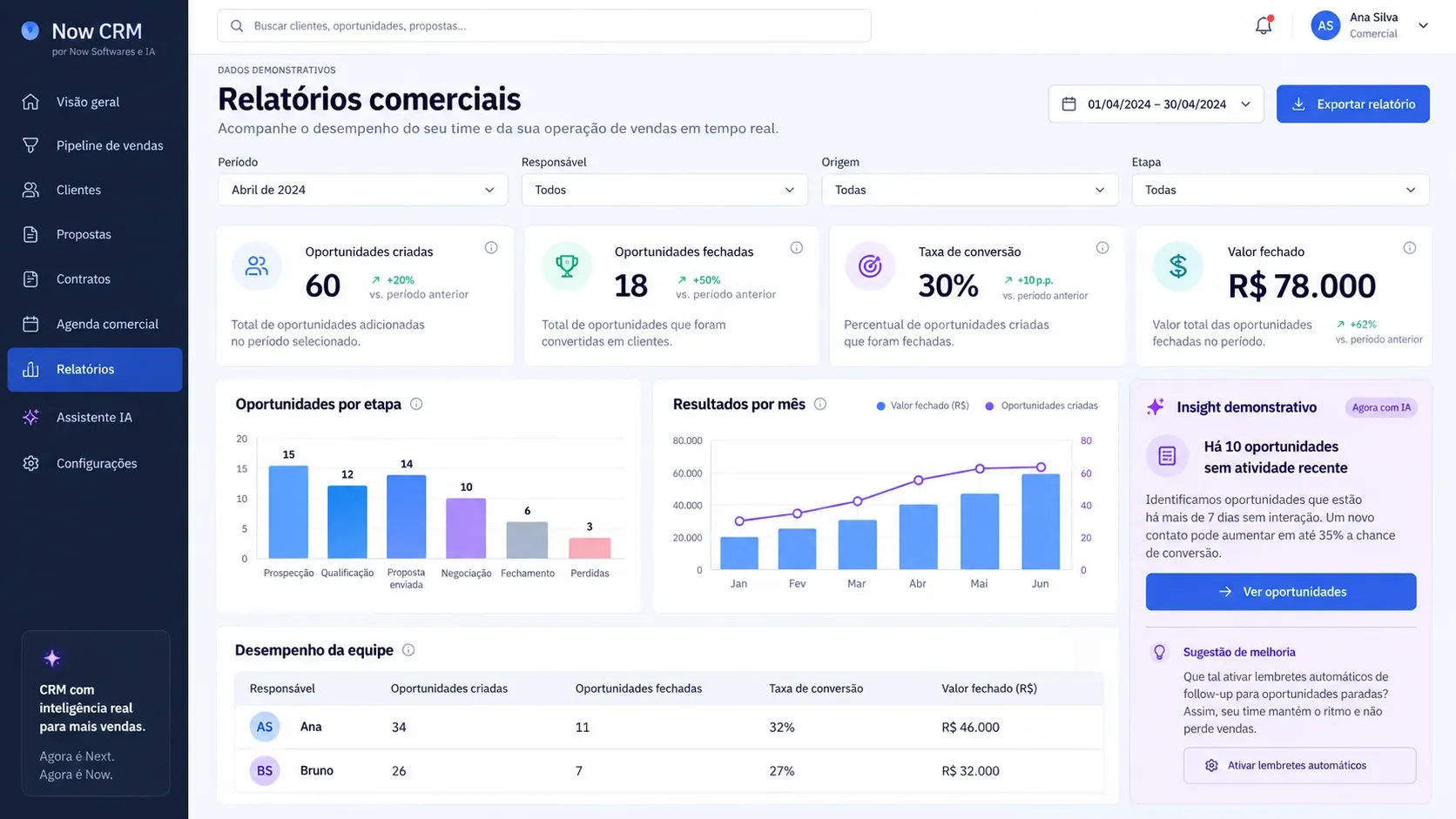The width and height of the screenshot is (1456, 819).
Task: Open Configurações in the sidebar
Action: tap(95, 463)
